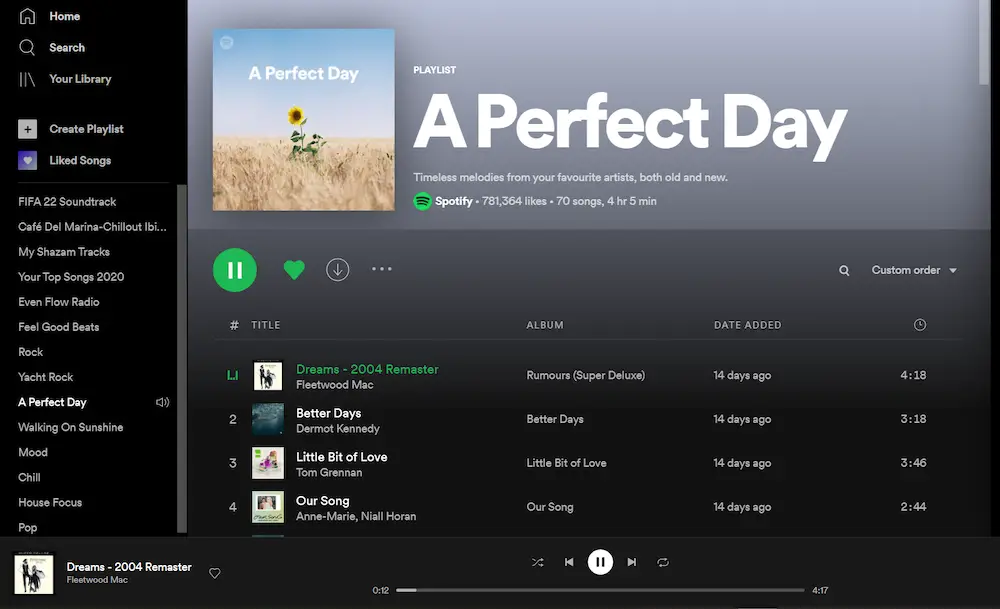This screenshot has width=1000, height=609.
Task: Open Your Library icon
Action: tap(27, 79)
